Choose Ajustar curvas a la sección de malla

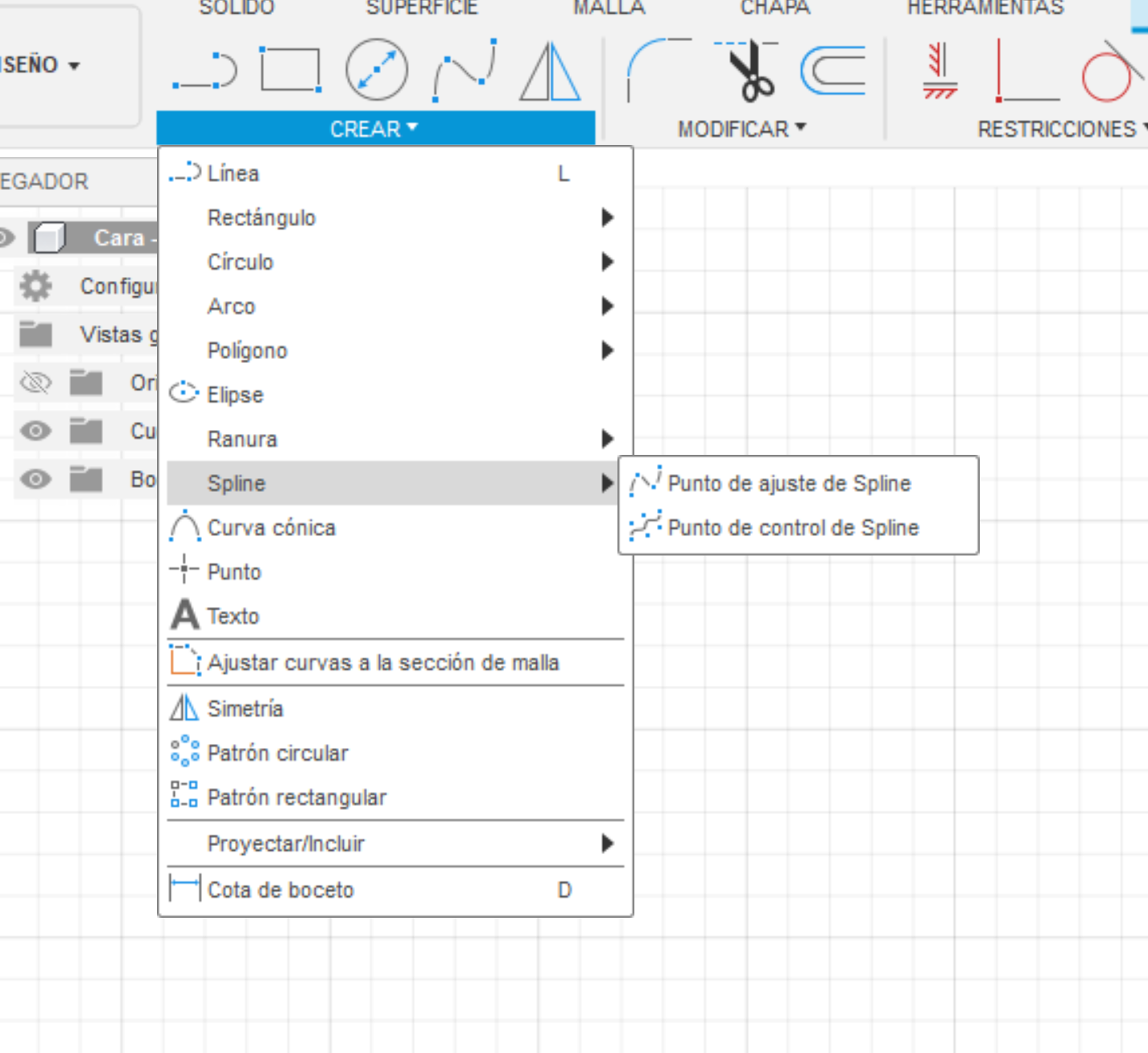click(x=395, y=663)
